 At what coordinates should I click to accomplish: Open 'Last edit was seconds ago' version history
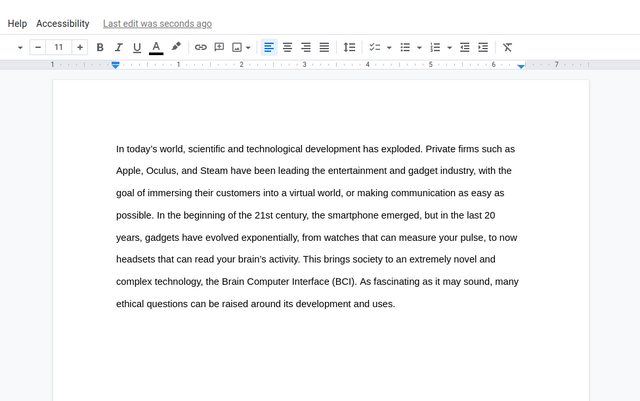point(157,24)
